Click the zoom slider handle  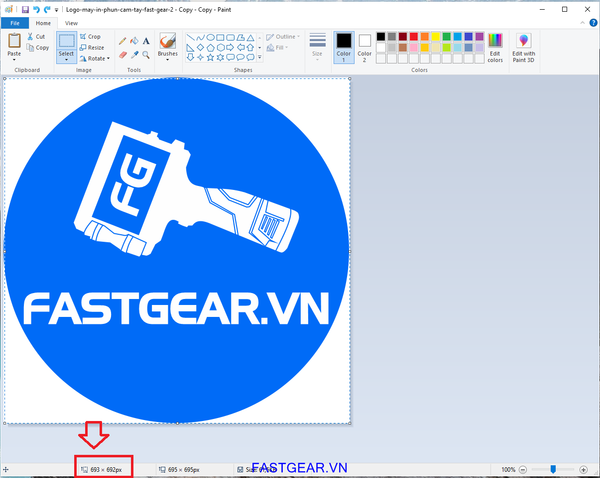pyautogui.click(x=553, y=469)
